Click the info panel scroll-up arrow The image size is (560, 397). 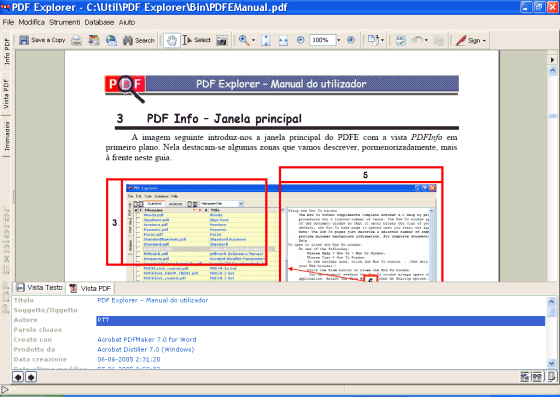pos(552,302)
